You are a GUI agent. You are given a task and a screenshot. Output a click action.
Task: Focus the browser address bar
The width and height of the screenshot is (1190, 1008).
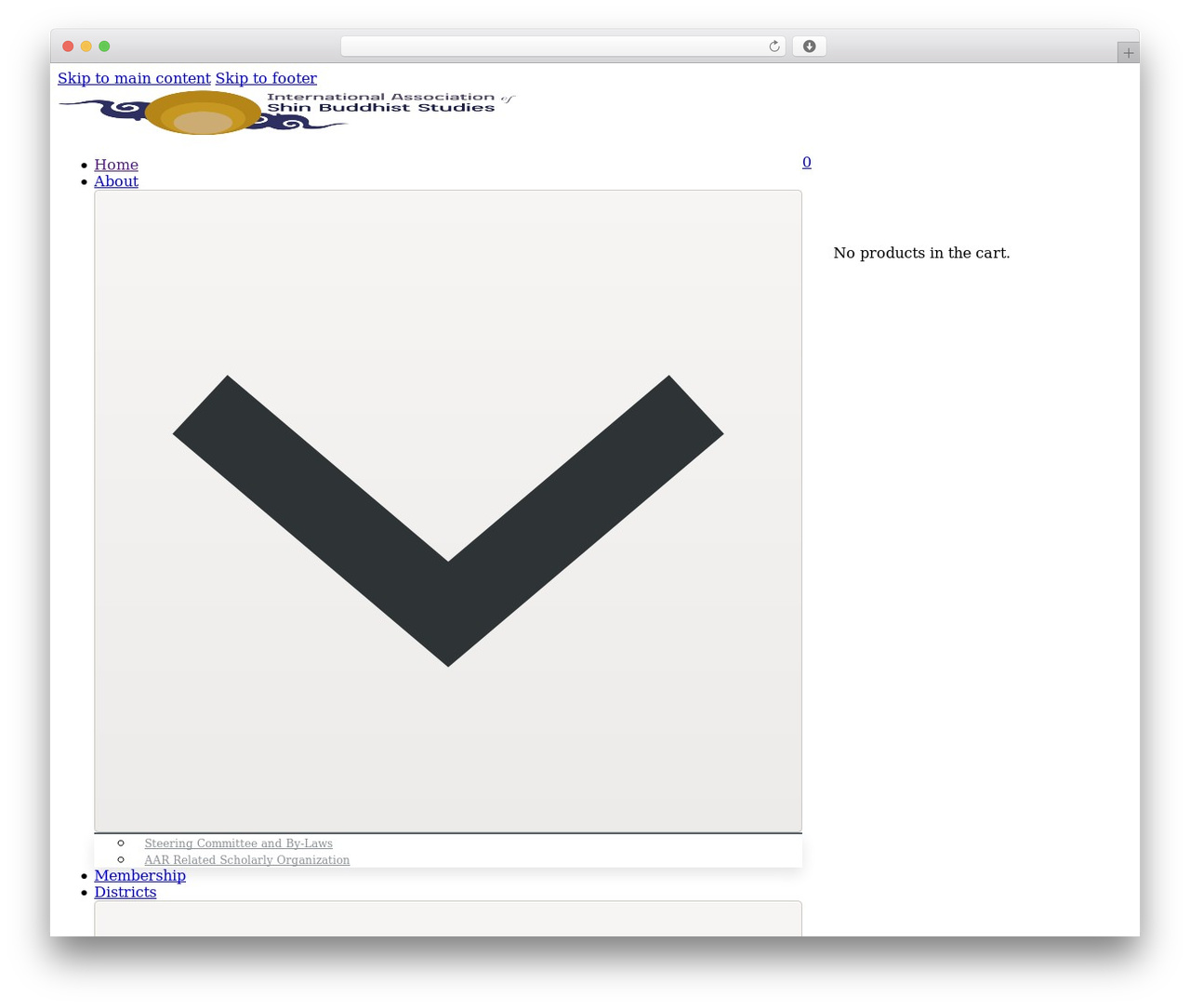[x=563, y=46]
